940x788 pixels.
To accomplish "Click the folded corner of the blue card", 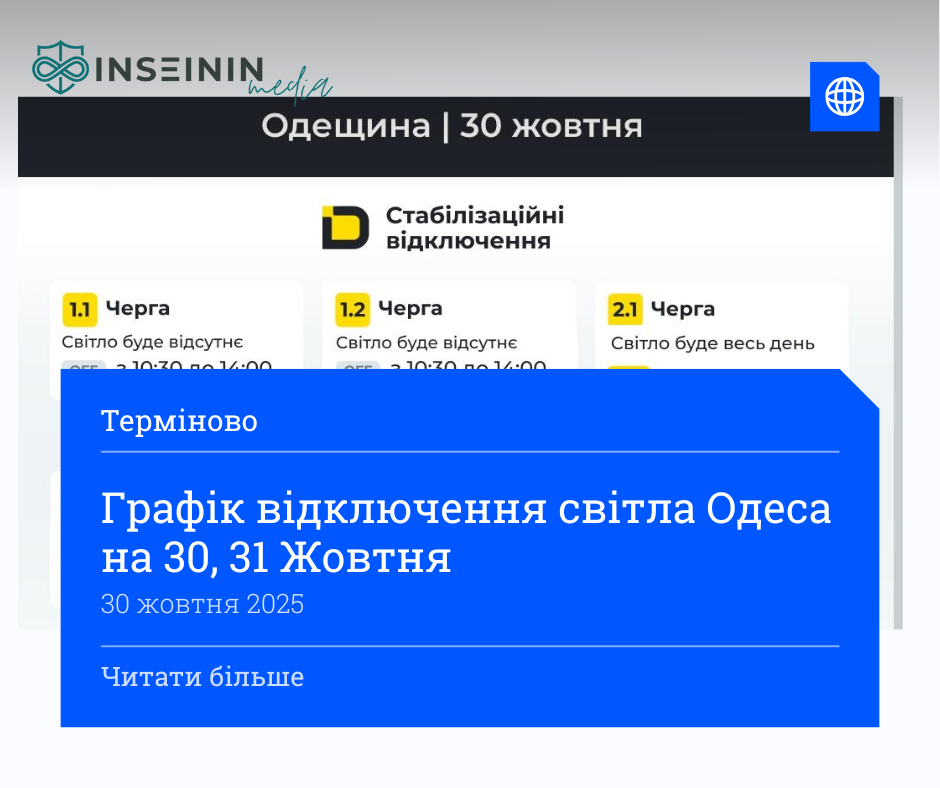I will click(x=860, y=383).
